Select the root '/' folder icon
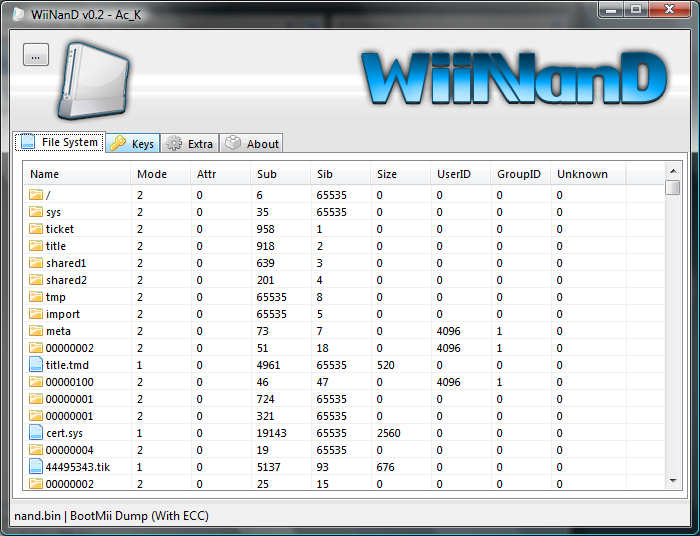Screen dimensions: 700x536 (36, 195)
